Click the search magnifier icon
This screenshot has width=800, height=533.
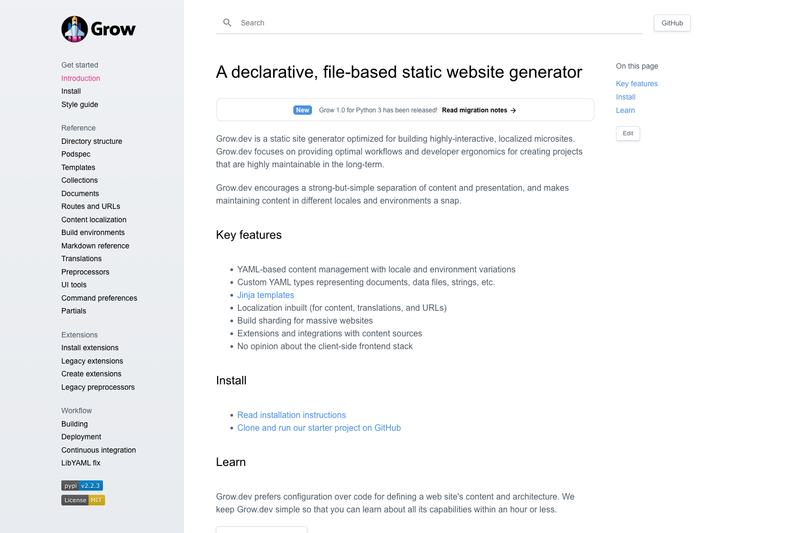click(x=227, y=22)
